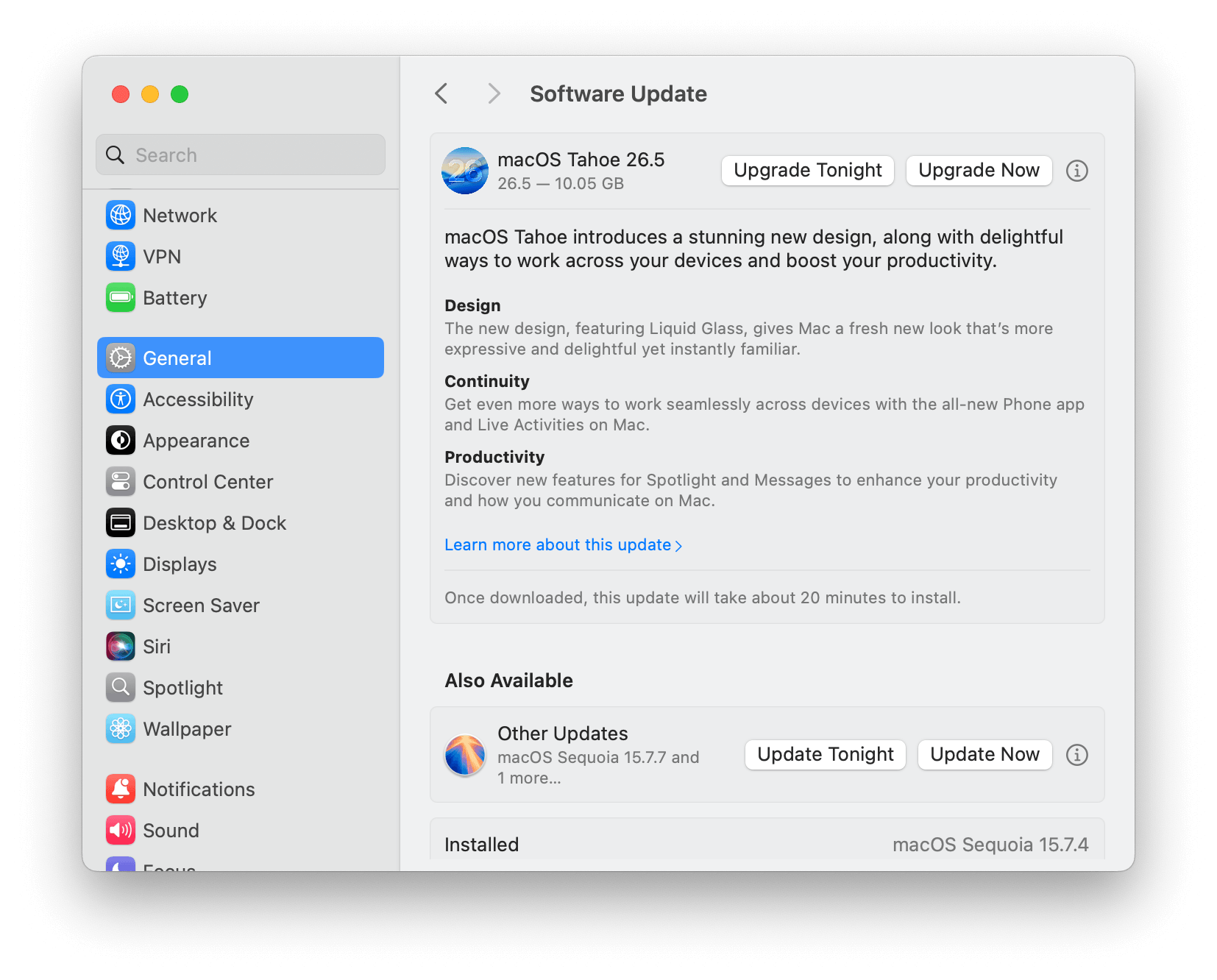Click the 'Continuity' section heading
Viewport: 1217px width, 980px height.
tap(487, 381)
